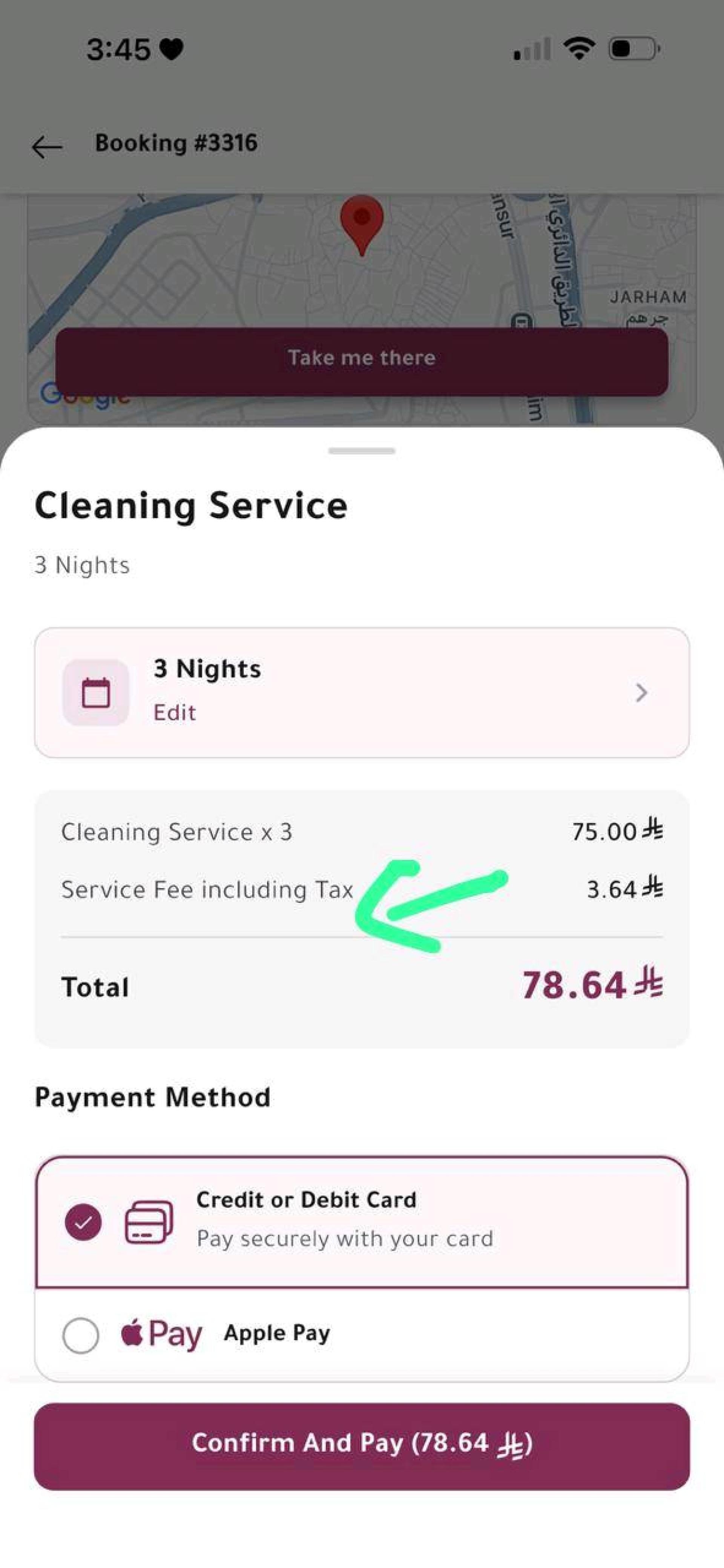The height and width of the screenshot is (1568, 724).
Task: Tap the Wi-Fi status icon
Action: tap(579, 48)
